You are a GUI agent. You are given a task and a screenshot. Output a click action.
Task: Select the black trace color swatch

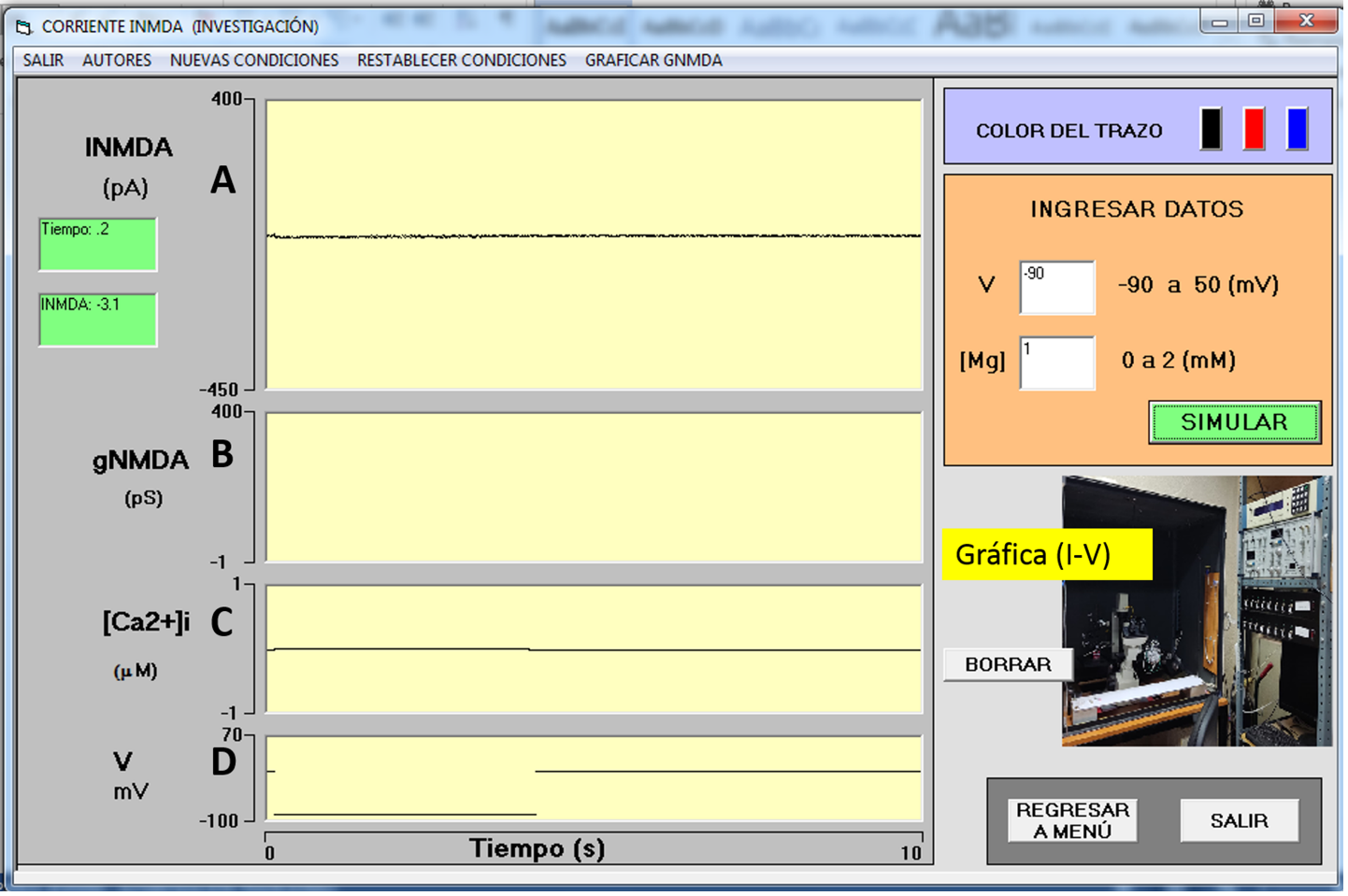[x=1211, y=129]
